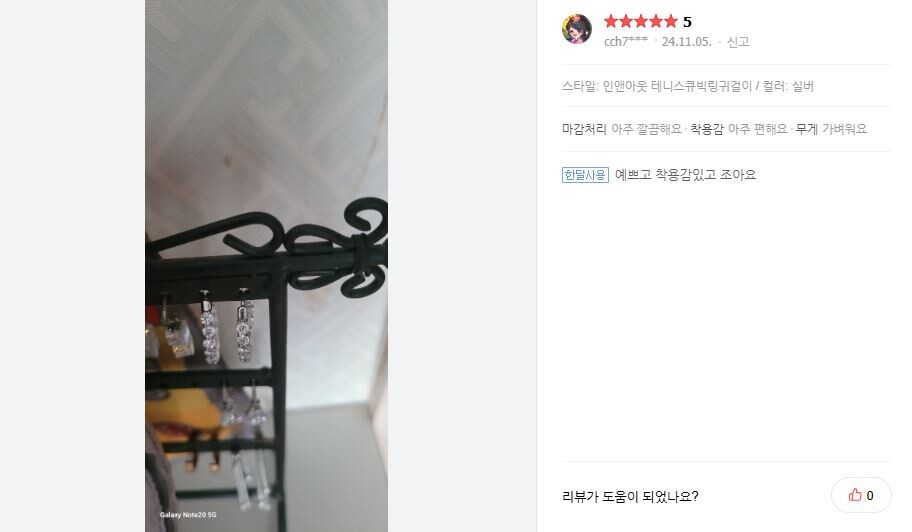This screenshot has height=532, width=912.
Task: Select the 한달사용 badge
Action: point(585,174)
